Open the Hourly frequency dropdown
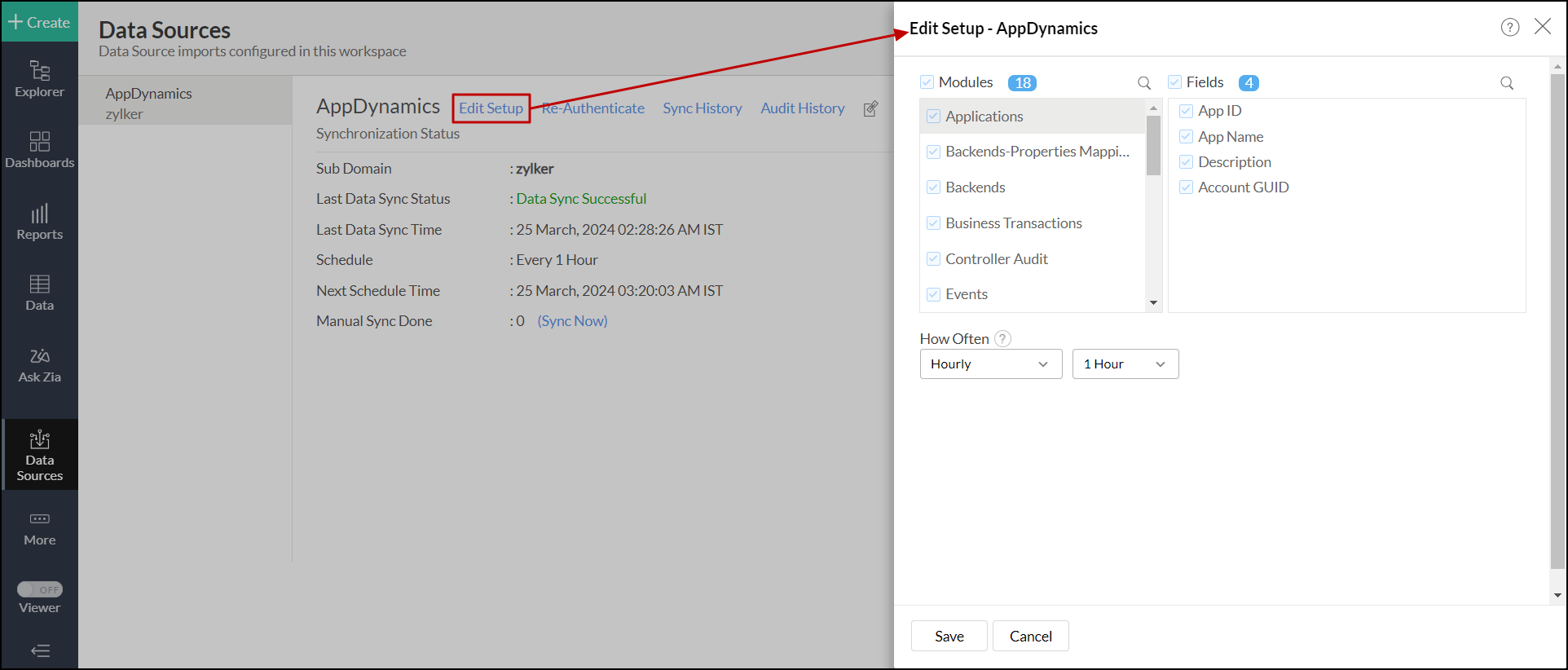The image size is (1568, 670). pyautogui.click(x=990, y=364)
